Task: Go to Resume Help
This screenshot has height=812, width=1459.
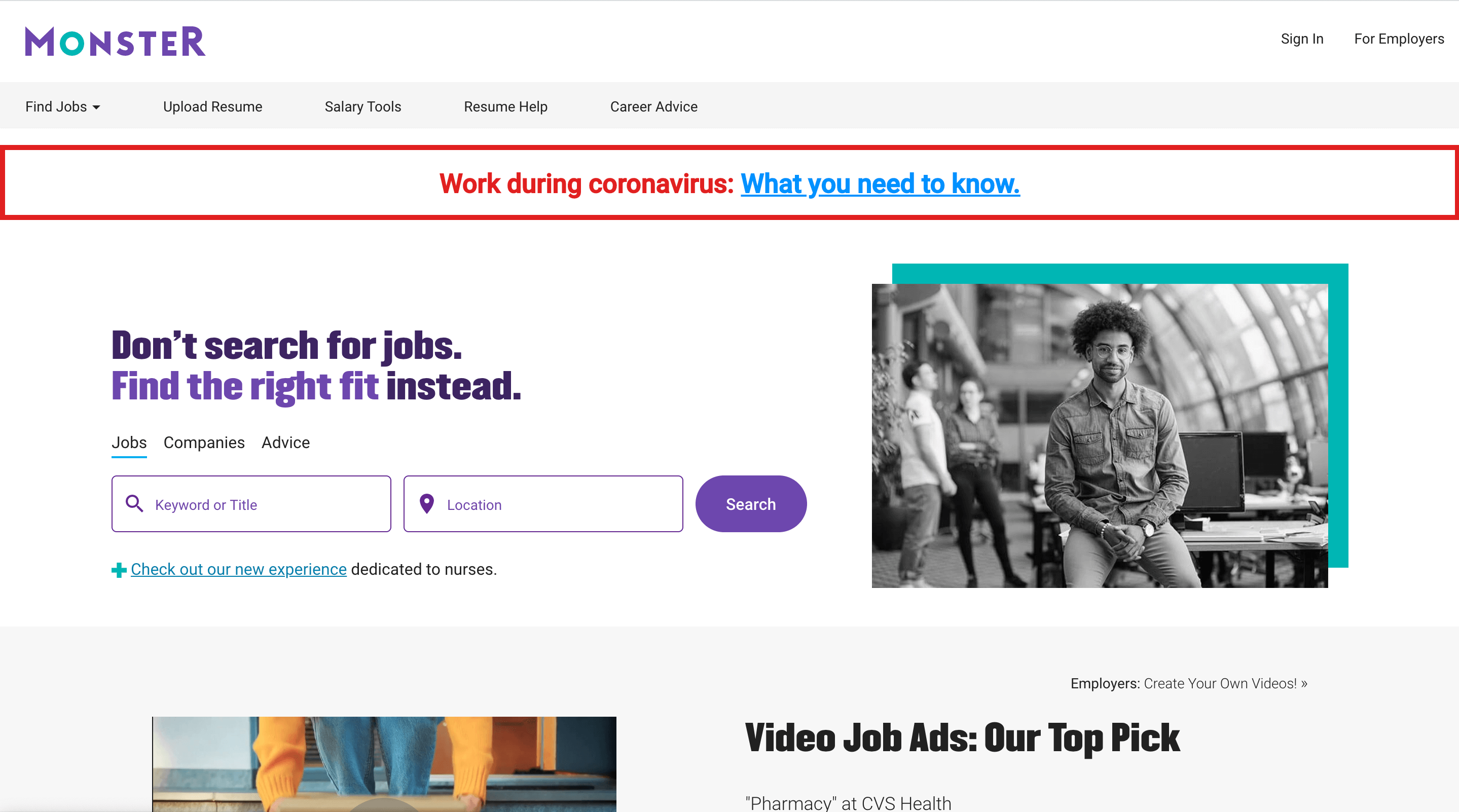Action: point(505,106)
